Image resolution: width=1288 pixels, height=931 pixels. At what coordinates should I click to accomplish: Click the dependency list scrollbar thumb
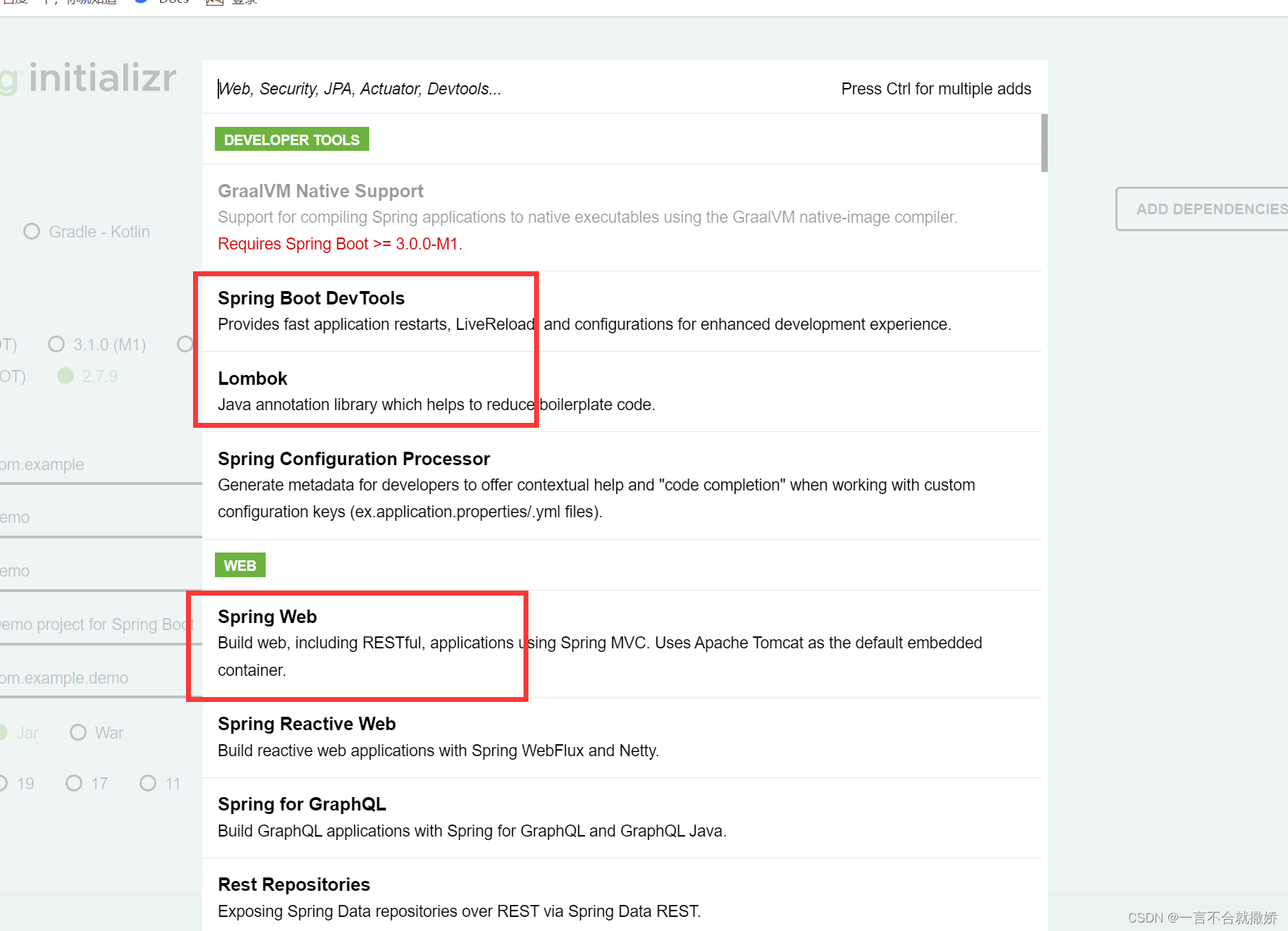coord(1044,142)
